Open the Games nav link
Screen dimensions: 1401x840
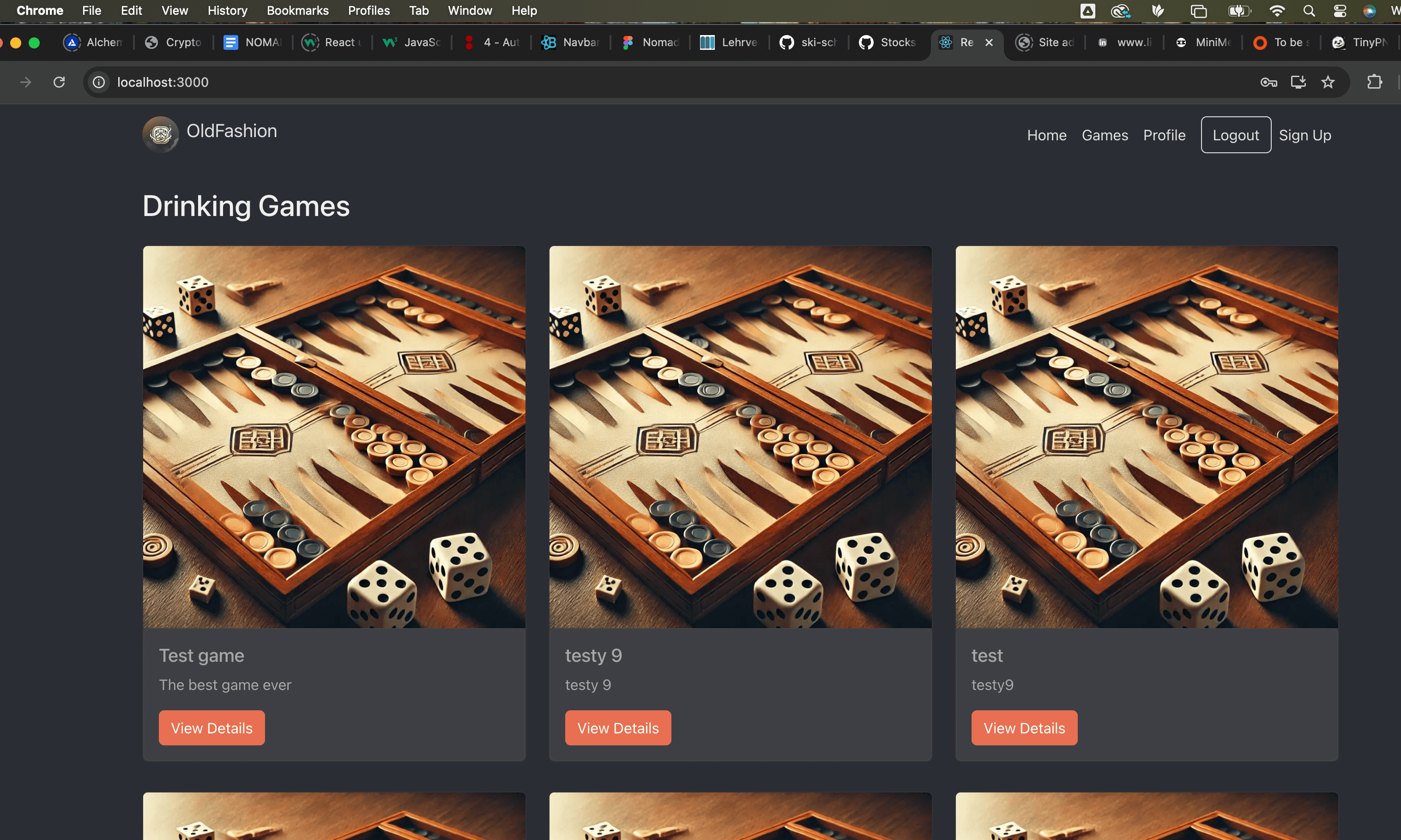(1105, 135)
